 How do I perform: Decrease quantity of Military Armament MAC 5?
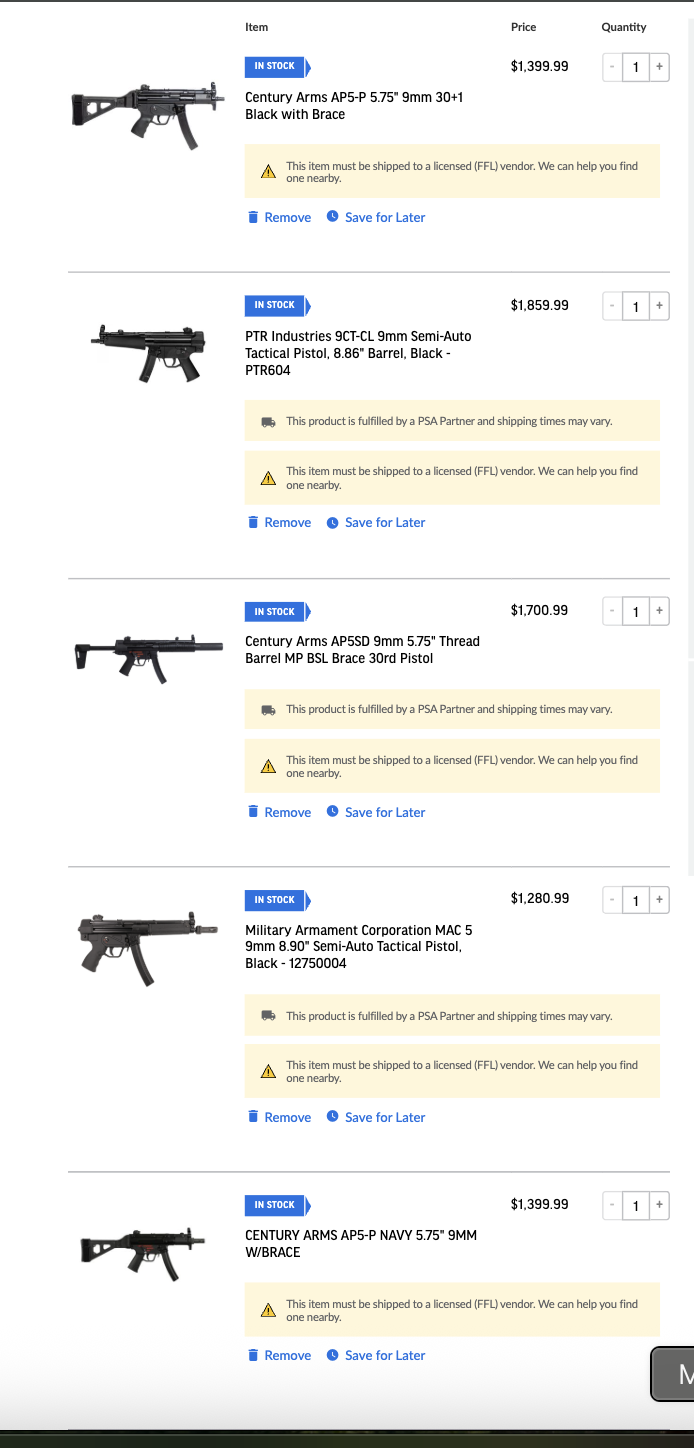(x=612, y=899)
